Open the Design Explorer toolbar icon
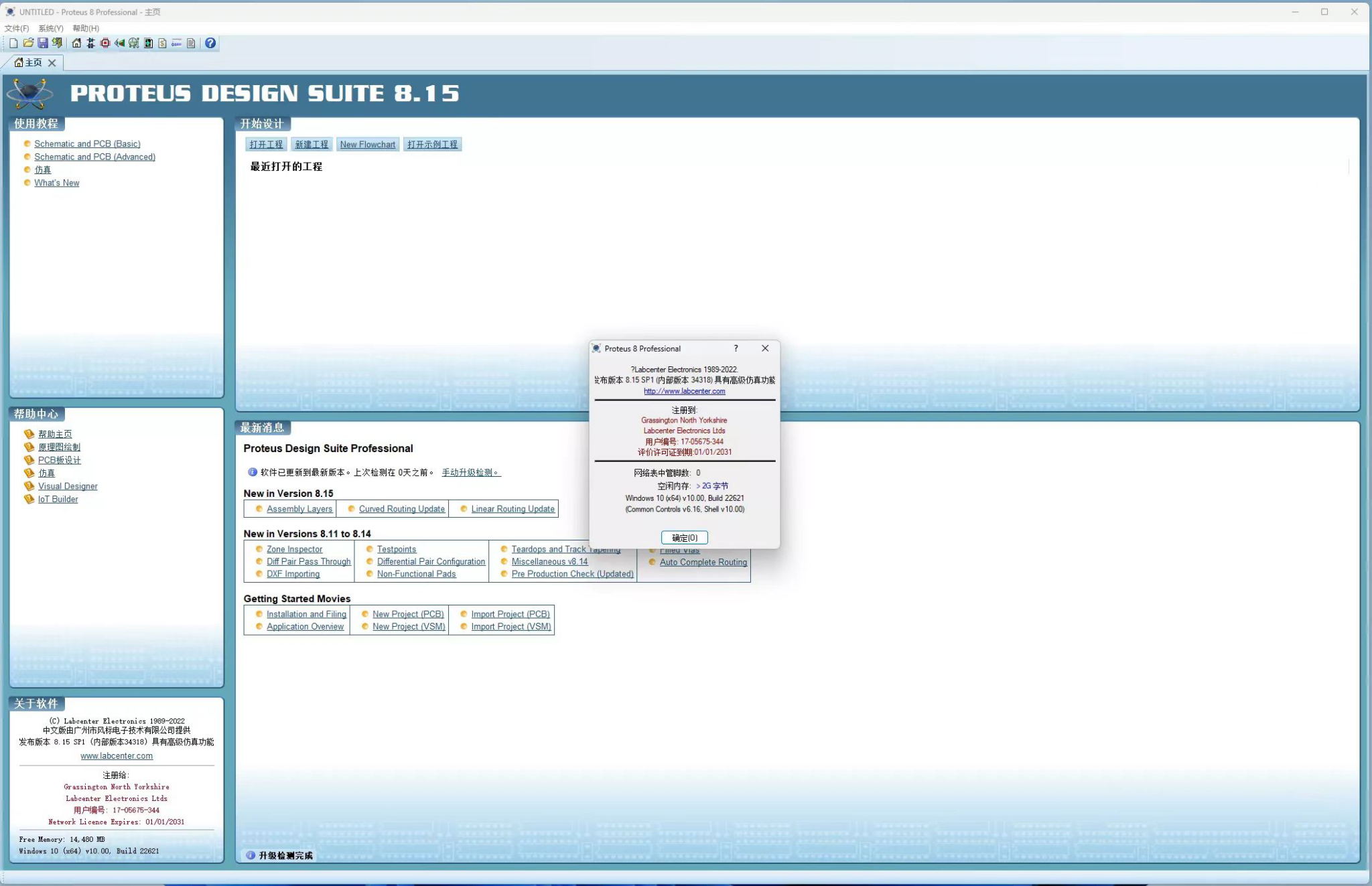 click(148, 44)
